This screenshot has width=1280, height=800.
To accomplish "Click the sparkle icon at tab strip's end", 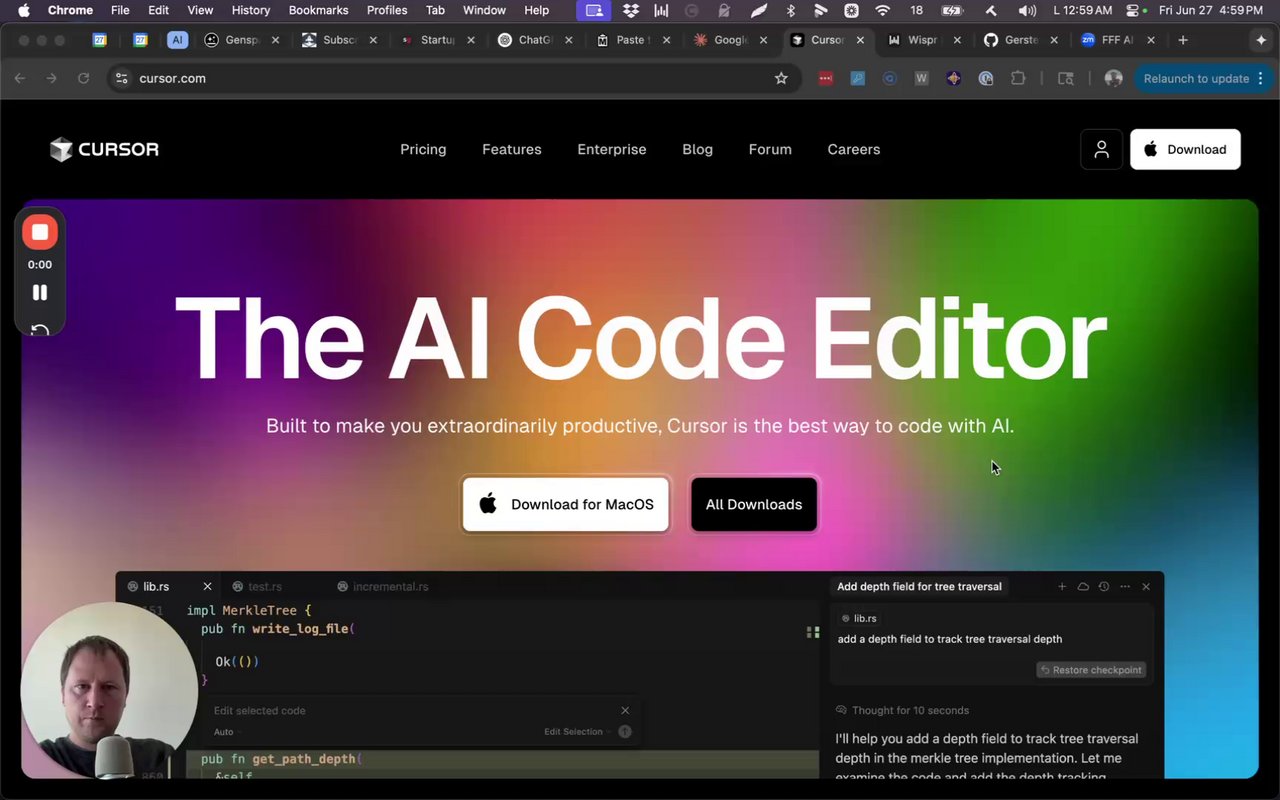I will click(1260, 40).
